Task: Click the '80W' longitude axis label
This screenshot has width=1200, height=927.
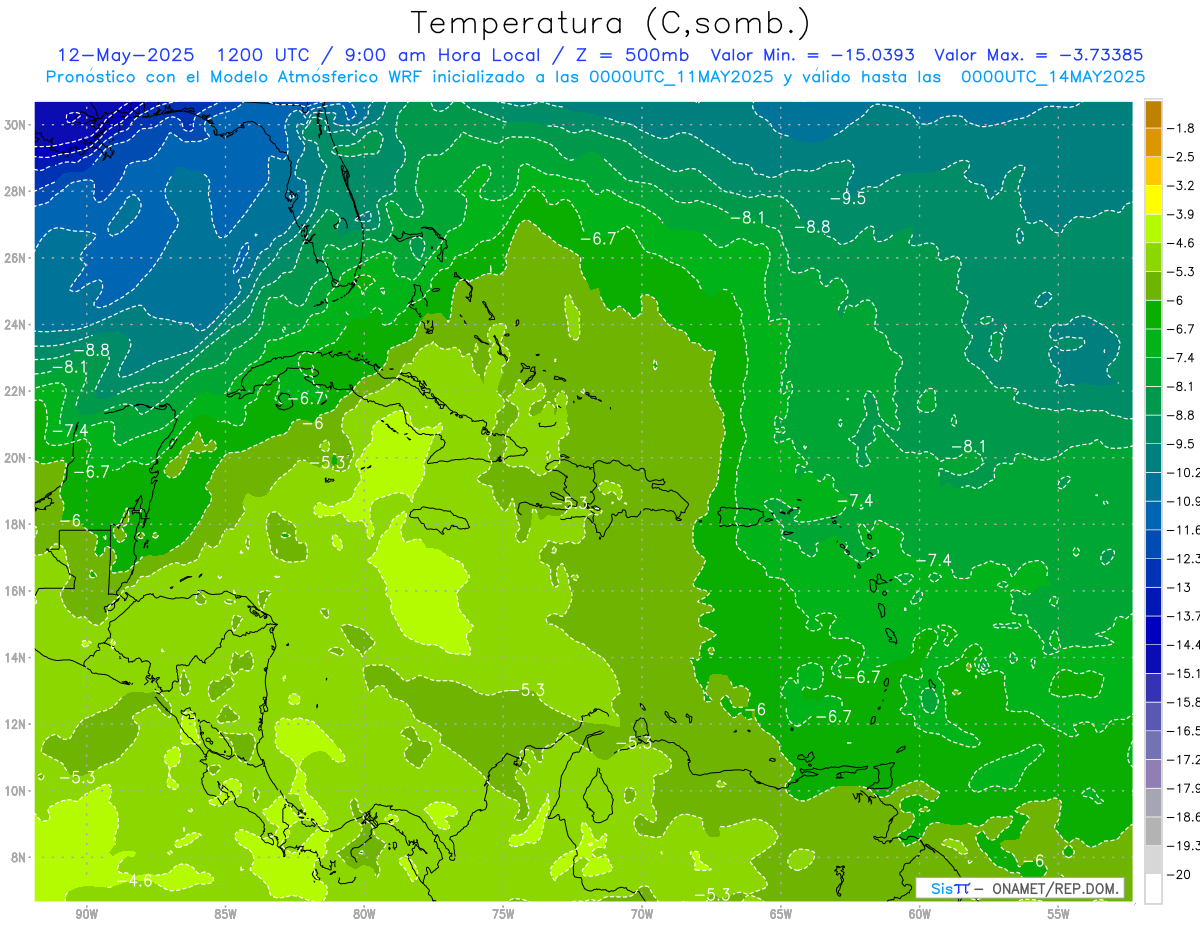Action: (x=364, y=914)
